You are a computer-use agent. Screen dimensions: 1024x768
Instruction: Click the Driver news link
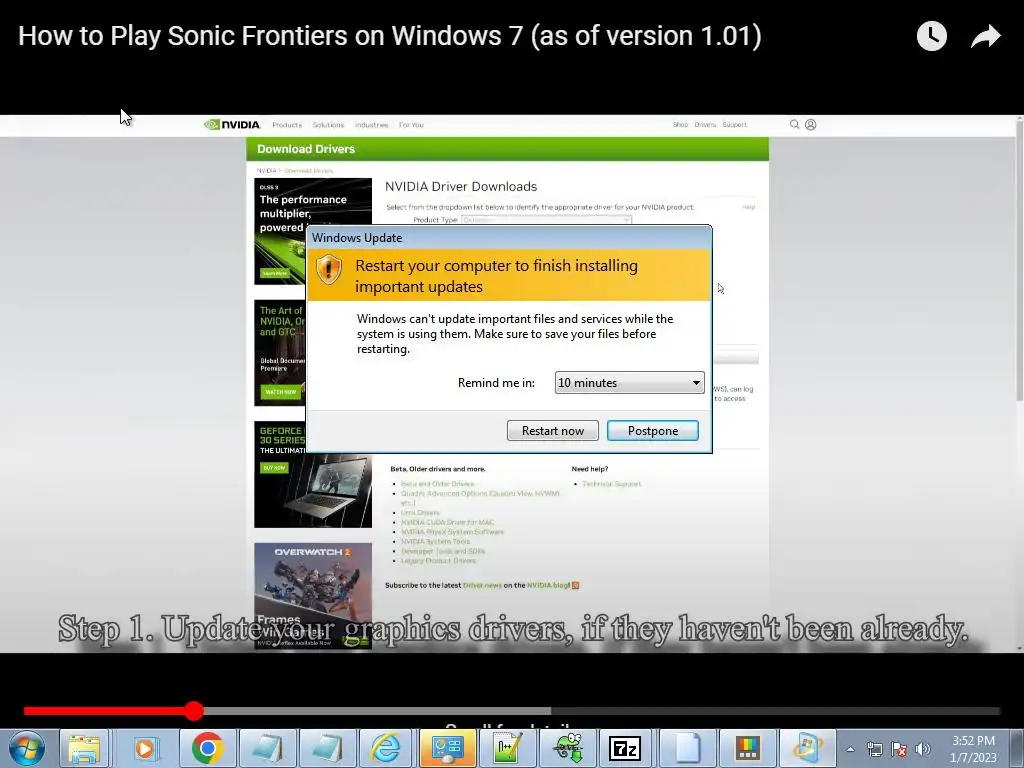482,585
